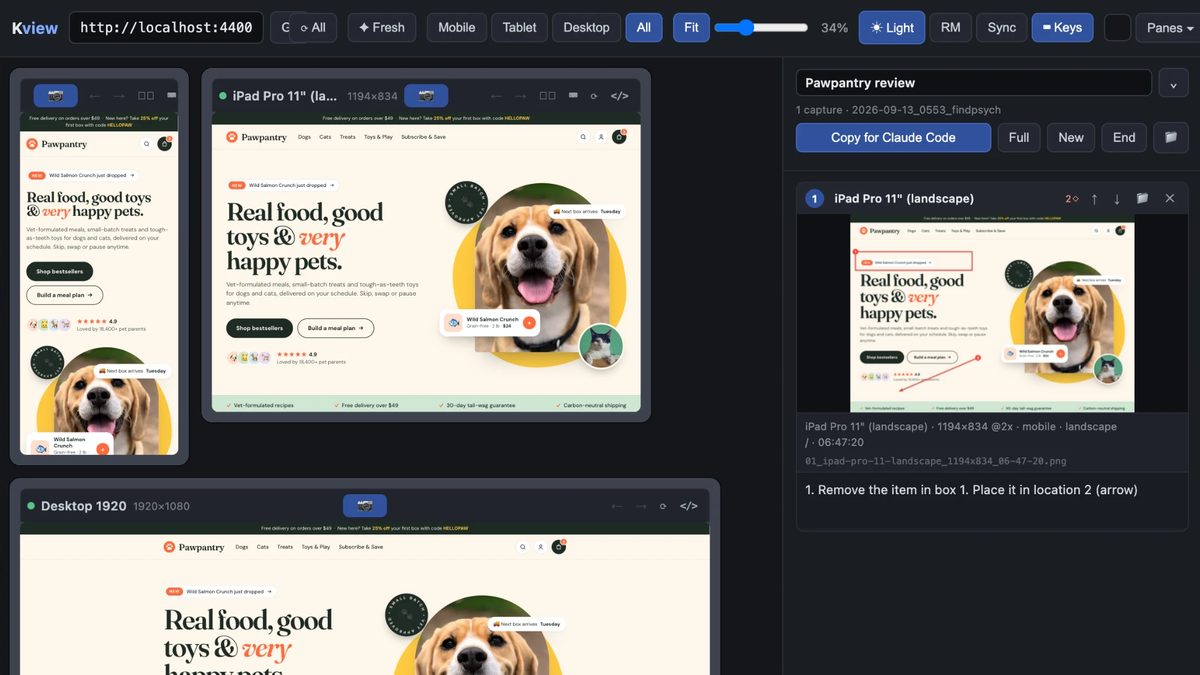
Task: Click Subscribe & Save in iPad Pro preview
Action: coord(423,137)
